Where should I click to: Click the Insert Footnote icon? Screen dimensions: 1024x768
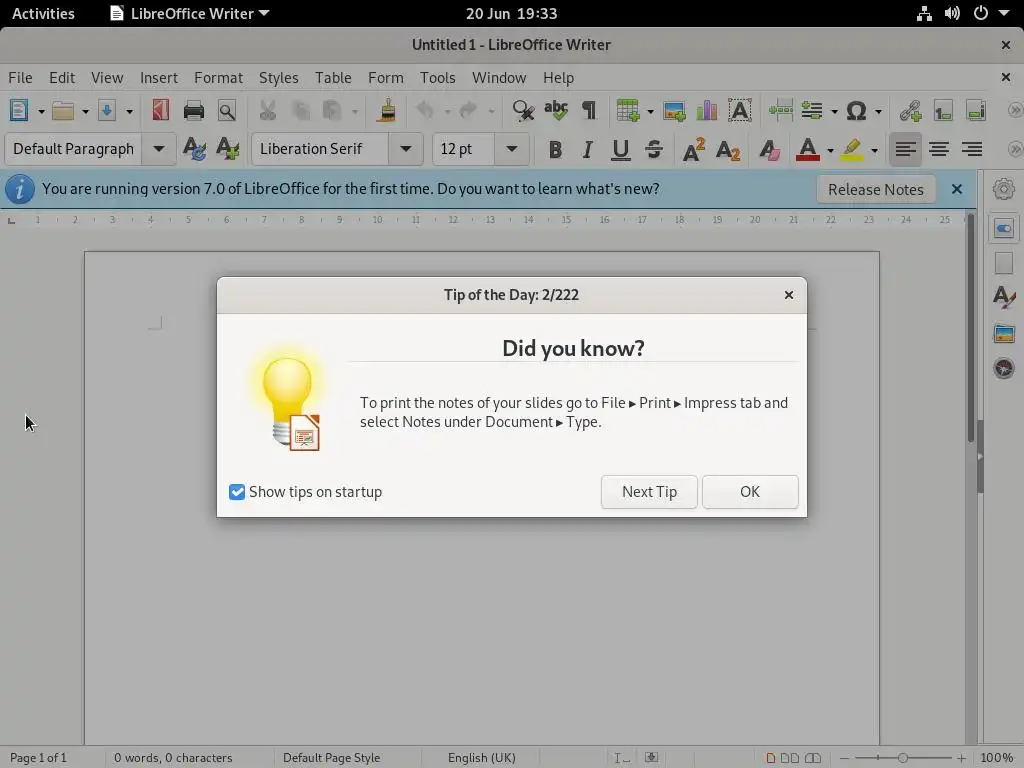pyautogui.click(x=943, y=110)
